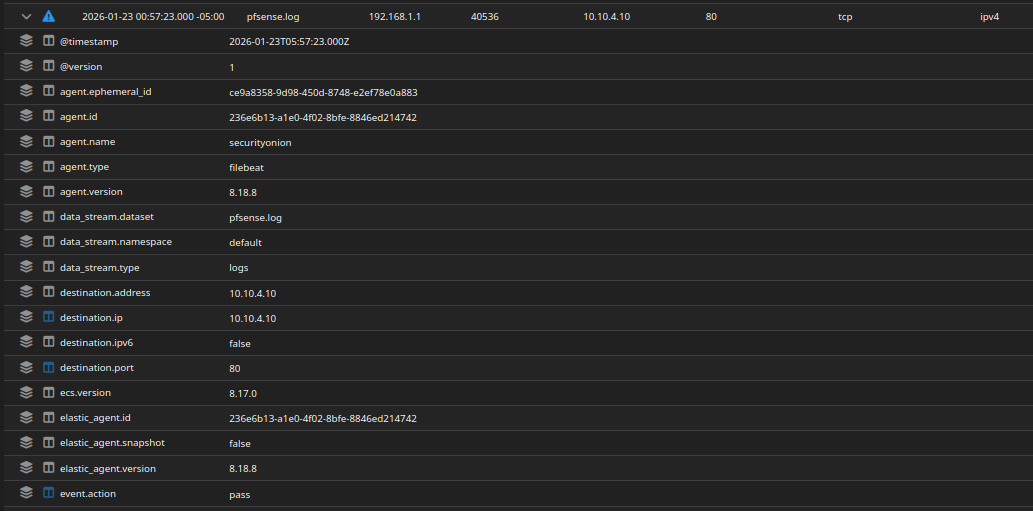Viewport: 1033px width, 511px height.
Task: Click the tcp protocol value in header
Action: coord(844,17)
